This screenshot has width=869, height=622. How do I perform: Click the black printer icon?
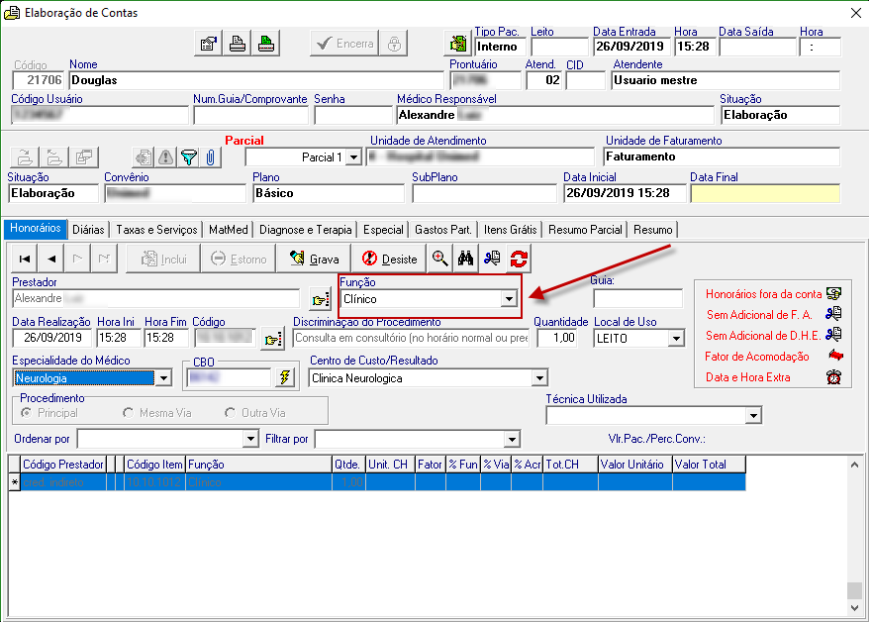point(237,43)
